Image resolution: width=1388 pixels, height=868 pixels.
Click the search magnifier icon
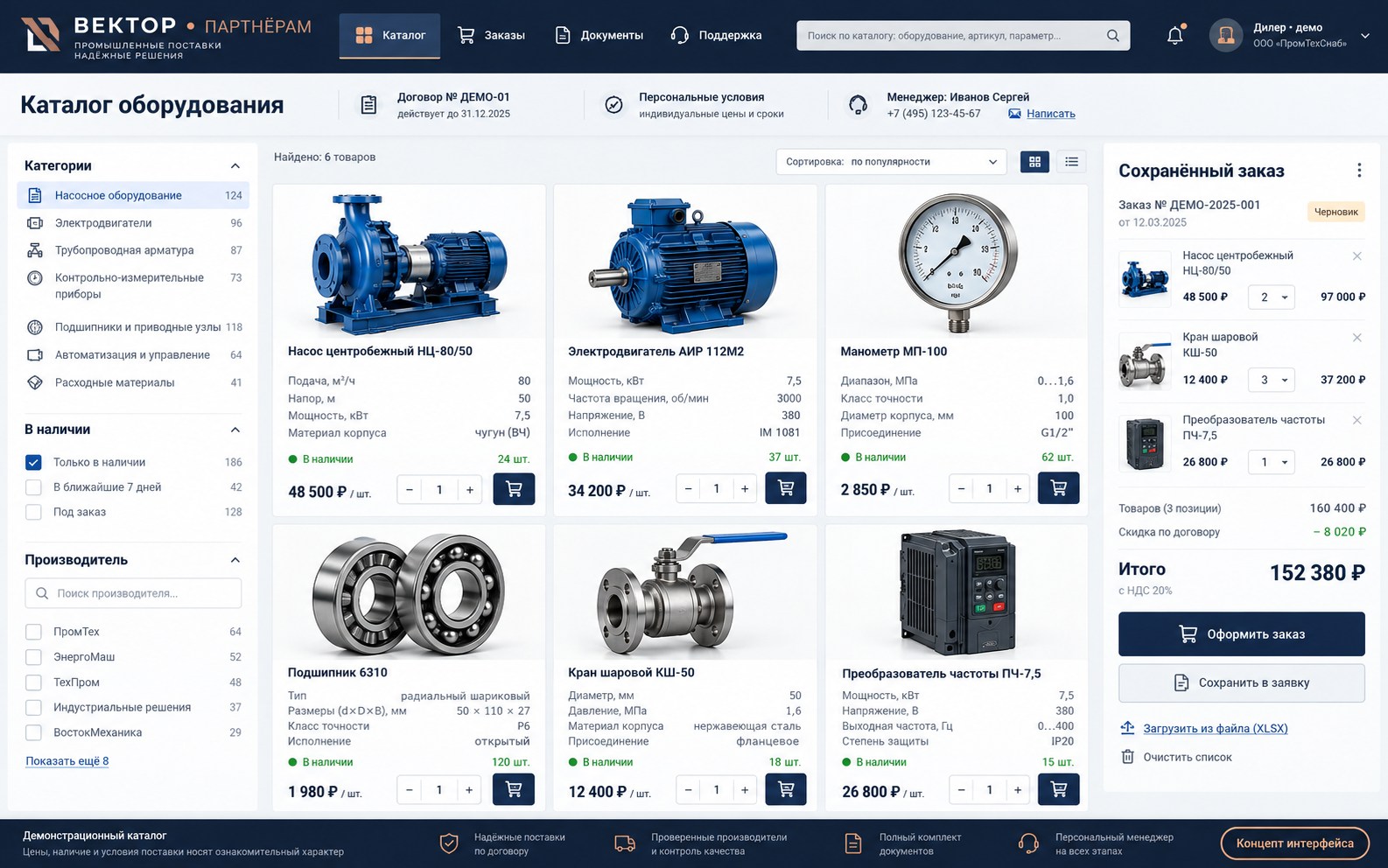pyautogui.click(x=1112, y=36)
